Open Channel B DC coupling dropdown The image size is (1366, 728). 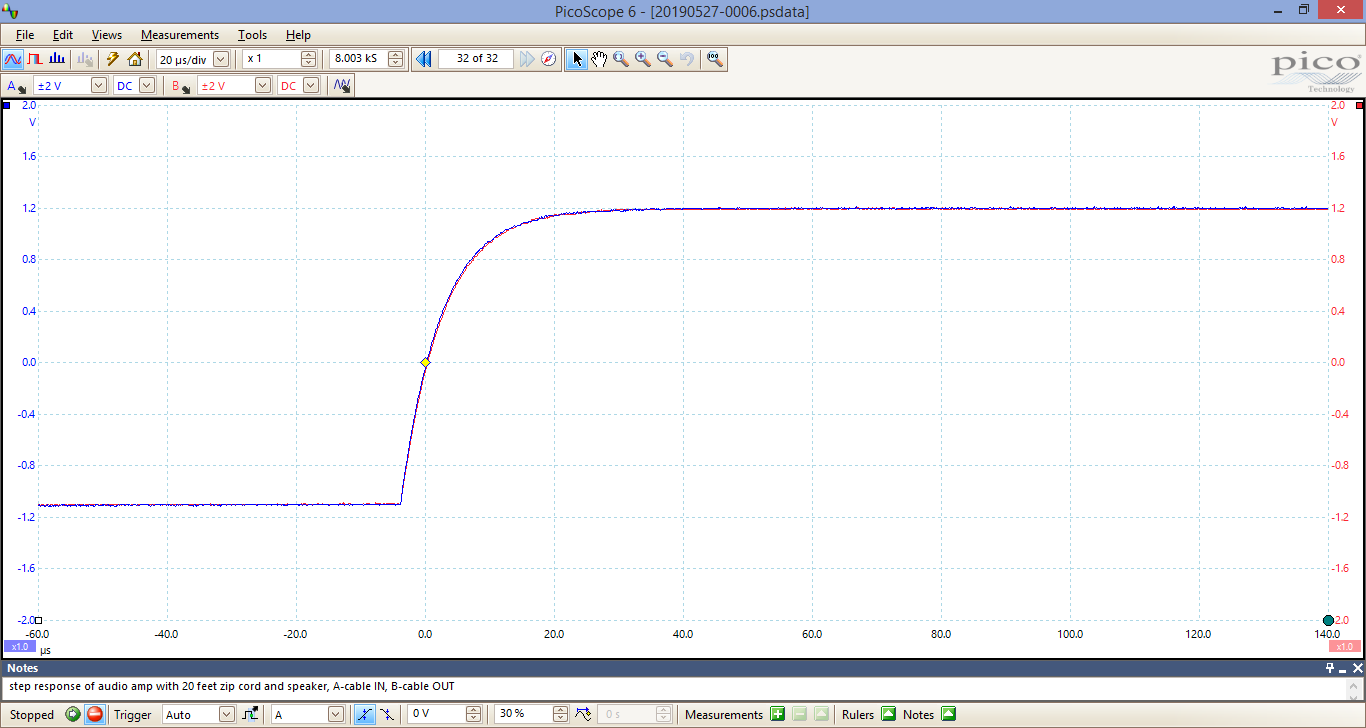311,86
